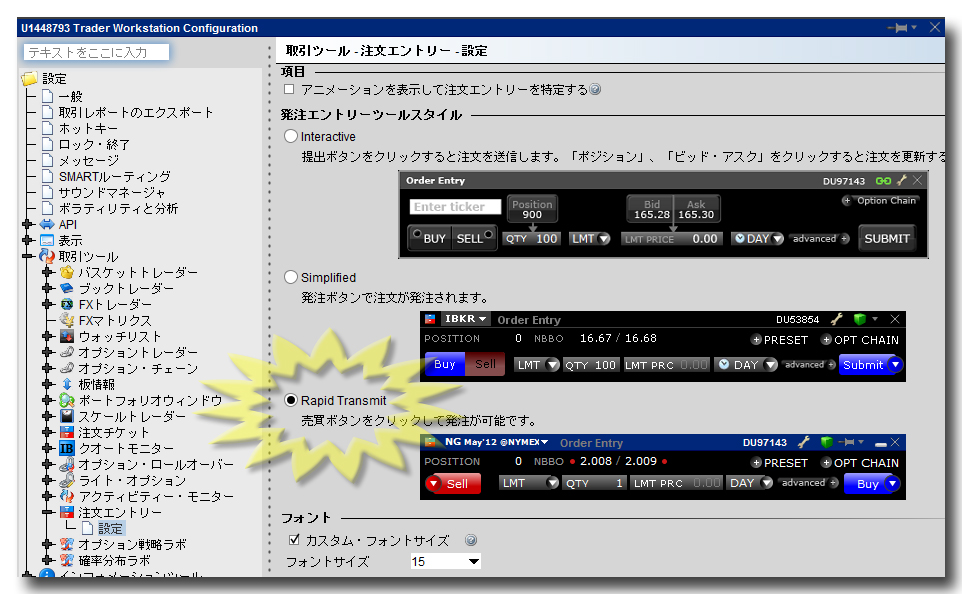Image resolution: width=962 pixels, height=594 pixels.
Task: Expand the ブックトレーダー node
Action: [x=47, y=288]
